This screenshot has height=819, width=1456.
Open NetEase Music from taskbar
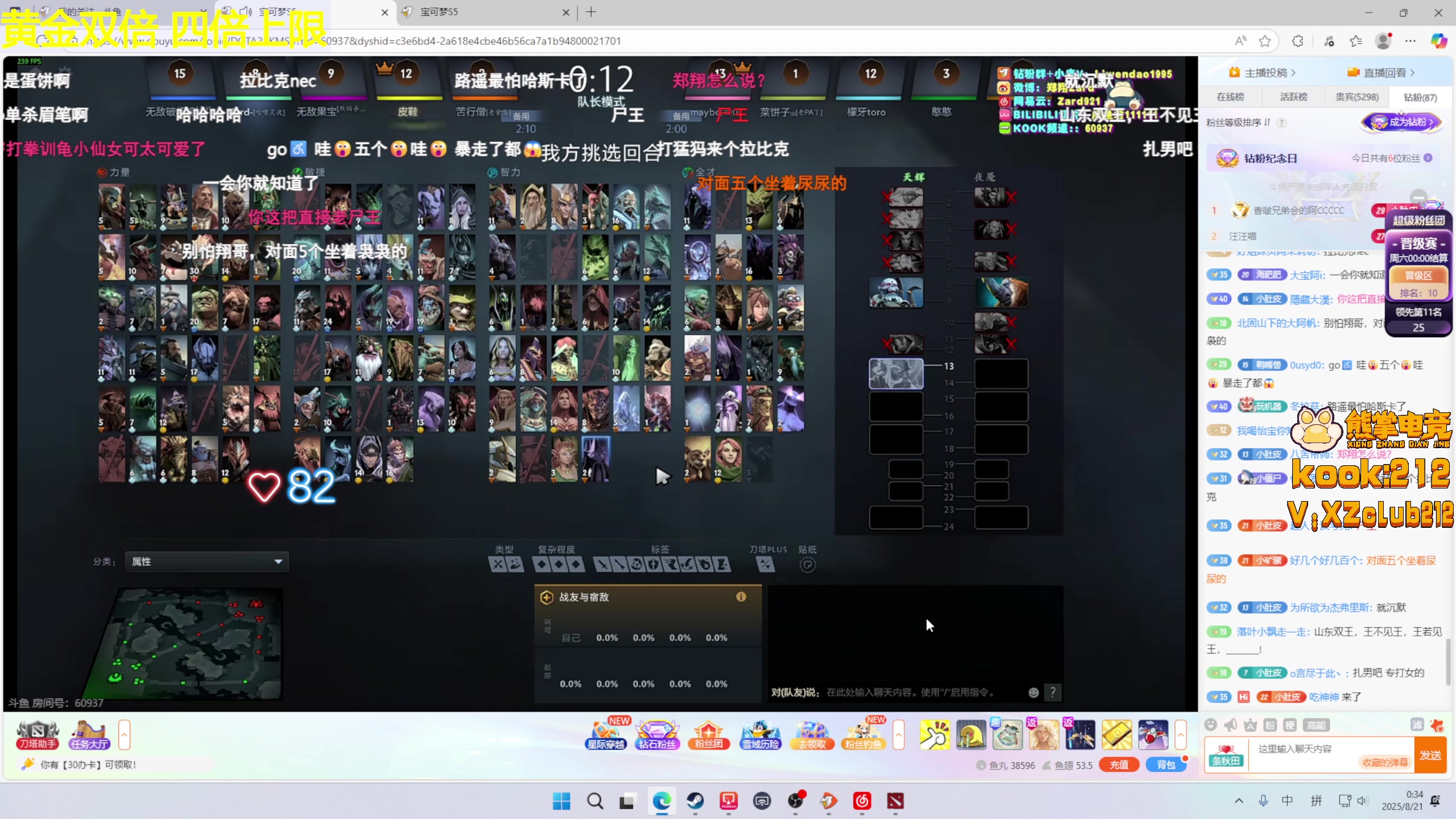[x=862, y=801]
